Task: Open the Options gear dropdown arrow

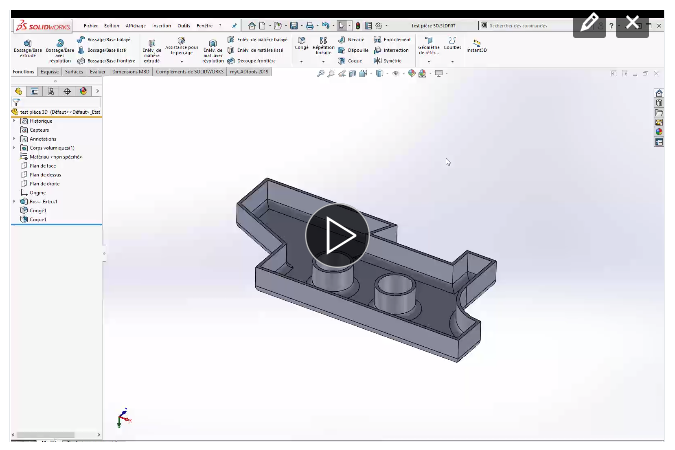Action: (386, 26)
